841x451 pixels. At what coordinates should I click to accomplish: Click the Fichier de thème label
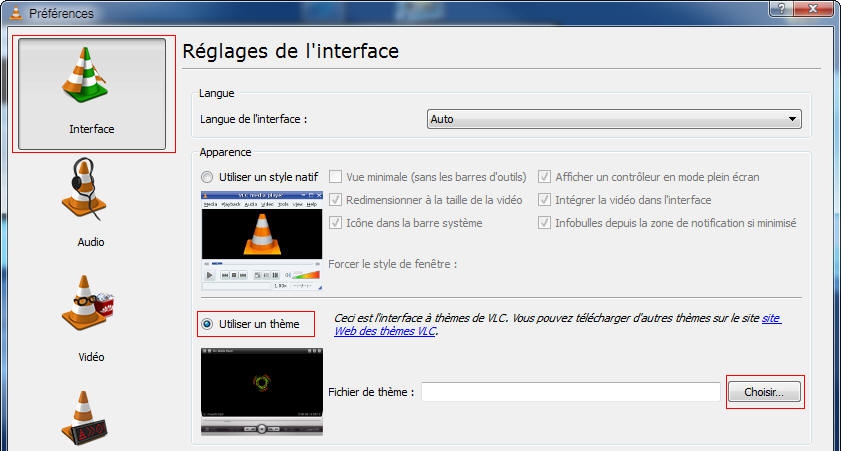[x=371, y=392]
